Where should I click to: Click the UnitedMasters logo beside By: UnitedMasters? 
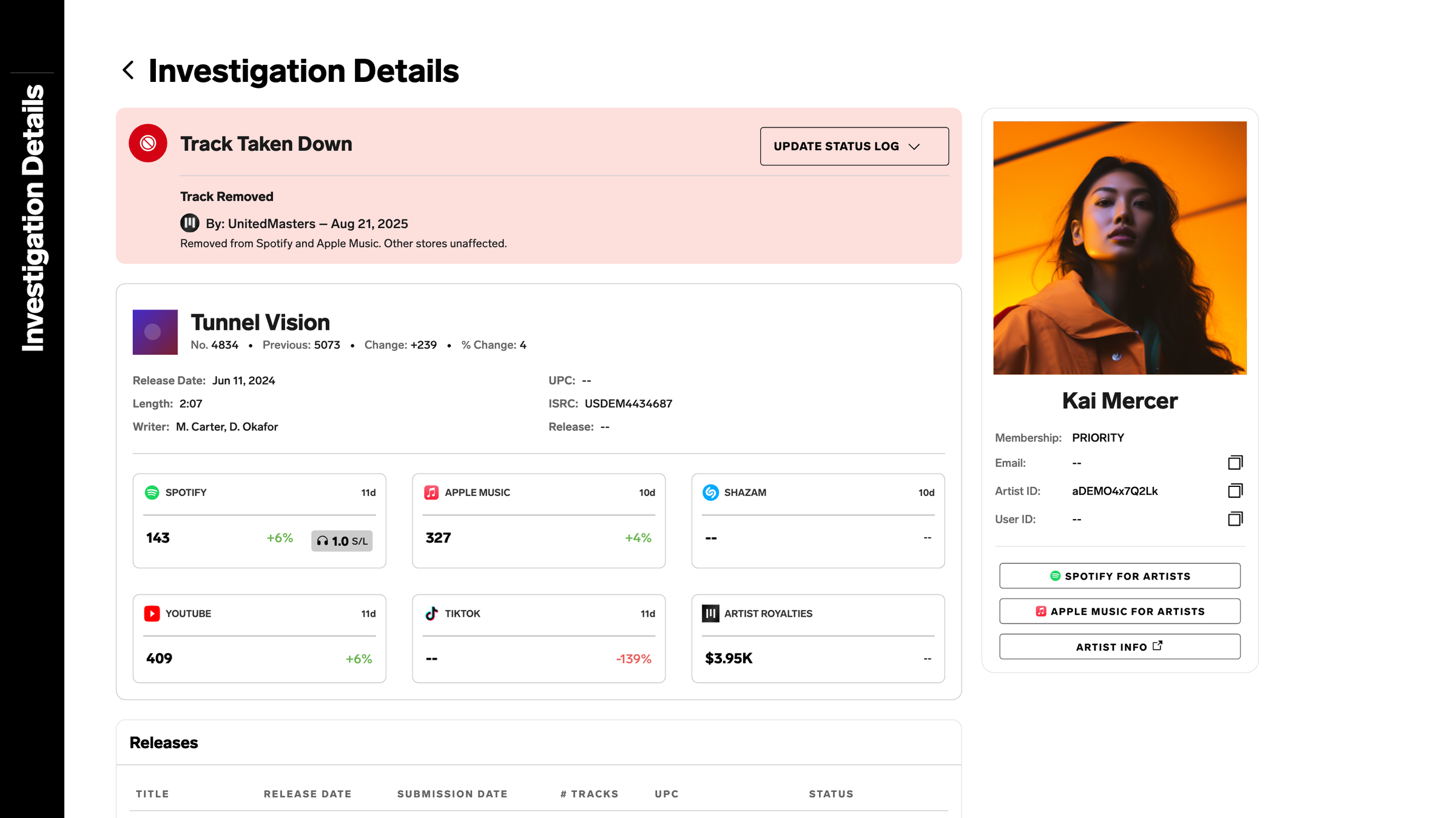coord(190,223)
